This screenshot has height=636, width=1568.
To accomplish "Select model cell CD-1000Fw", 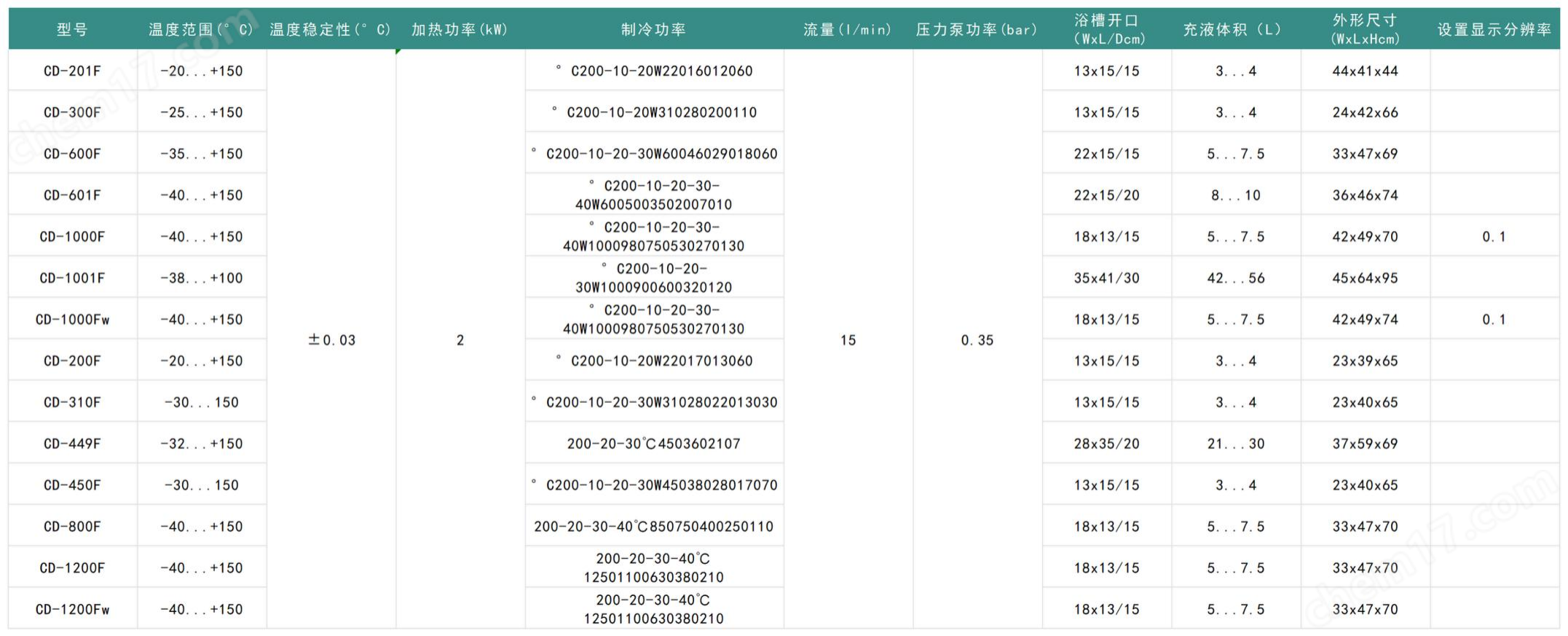I will pos(72,320).
